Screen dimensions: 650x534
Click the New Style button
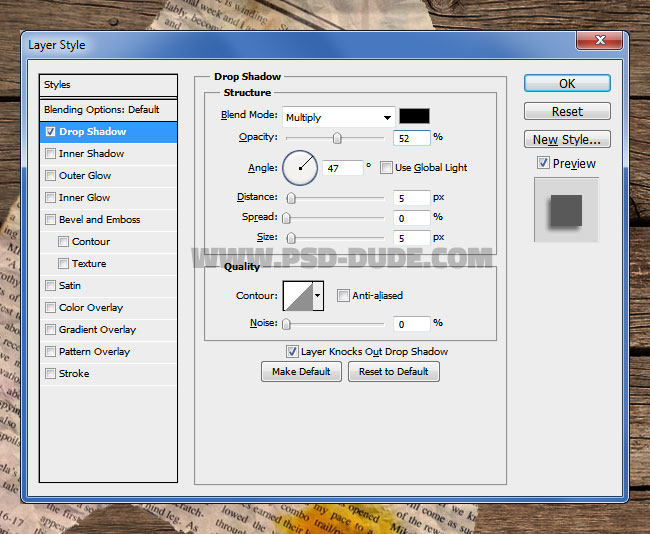(566, 140)
